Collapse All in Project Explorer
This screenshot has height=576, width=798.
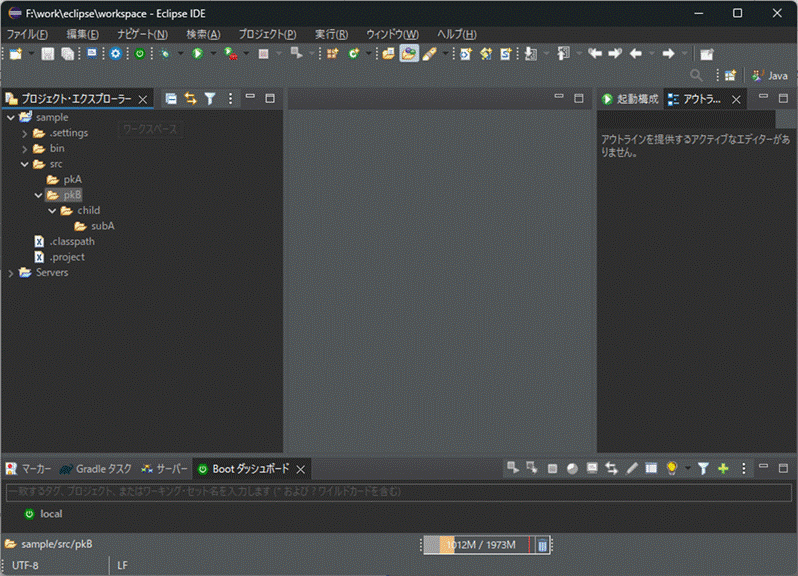pos(171,99)
